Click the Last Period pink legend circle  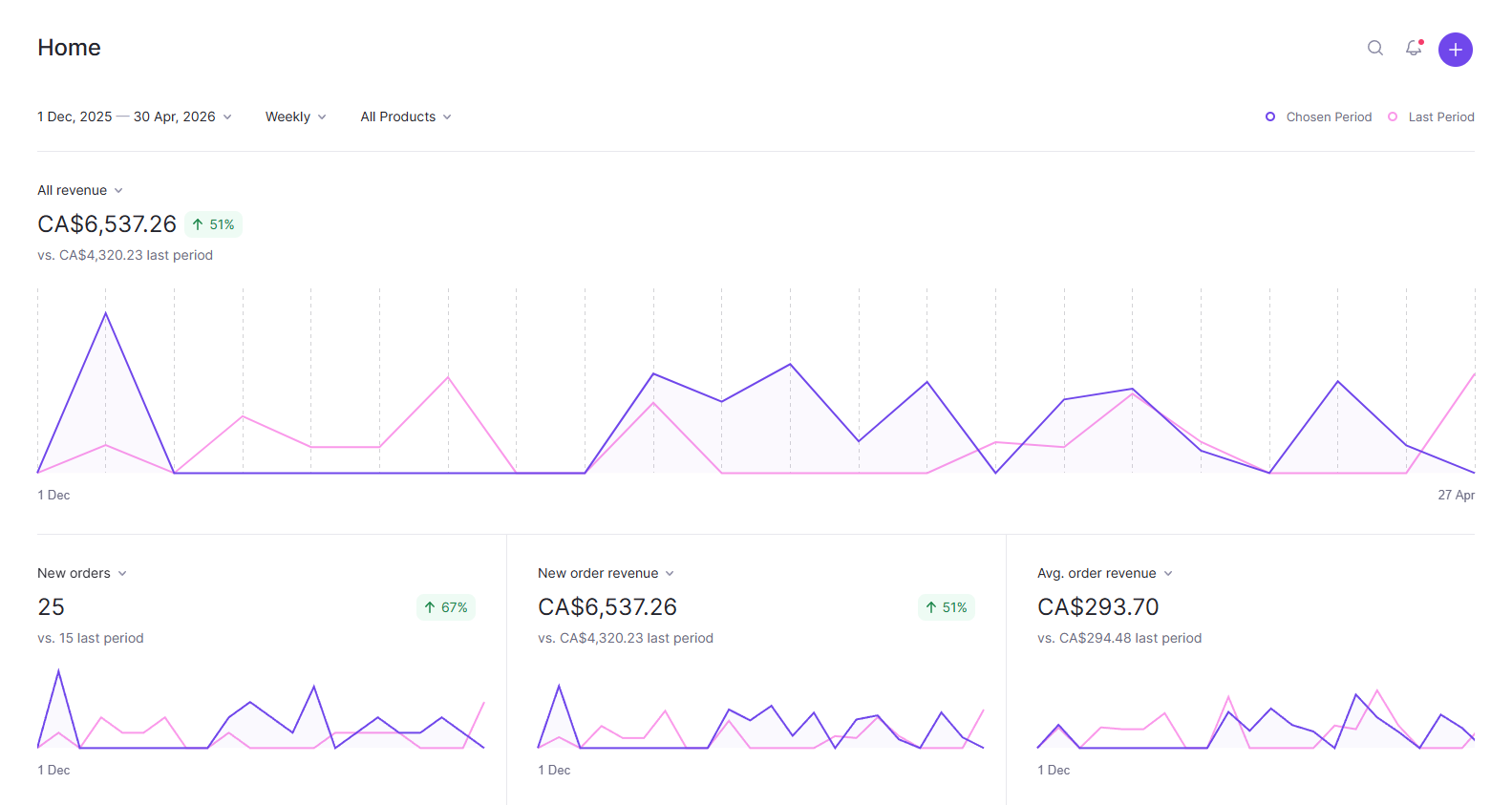(1393, 117)
